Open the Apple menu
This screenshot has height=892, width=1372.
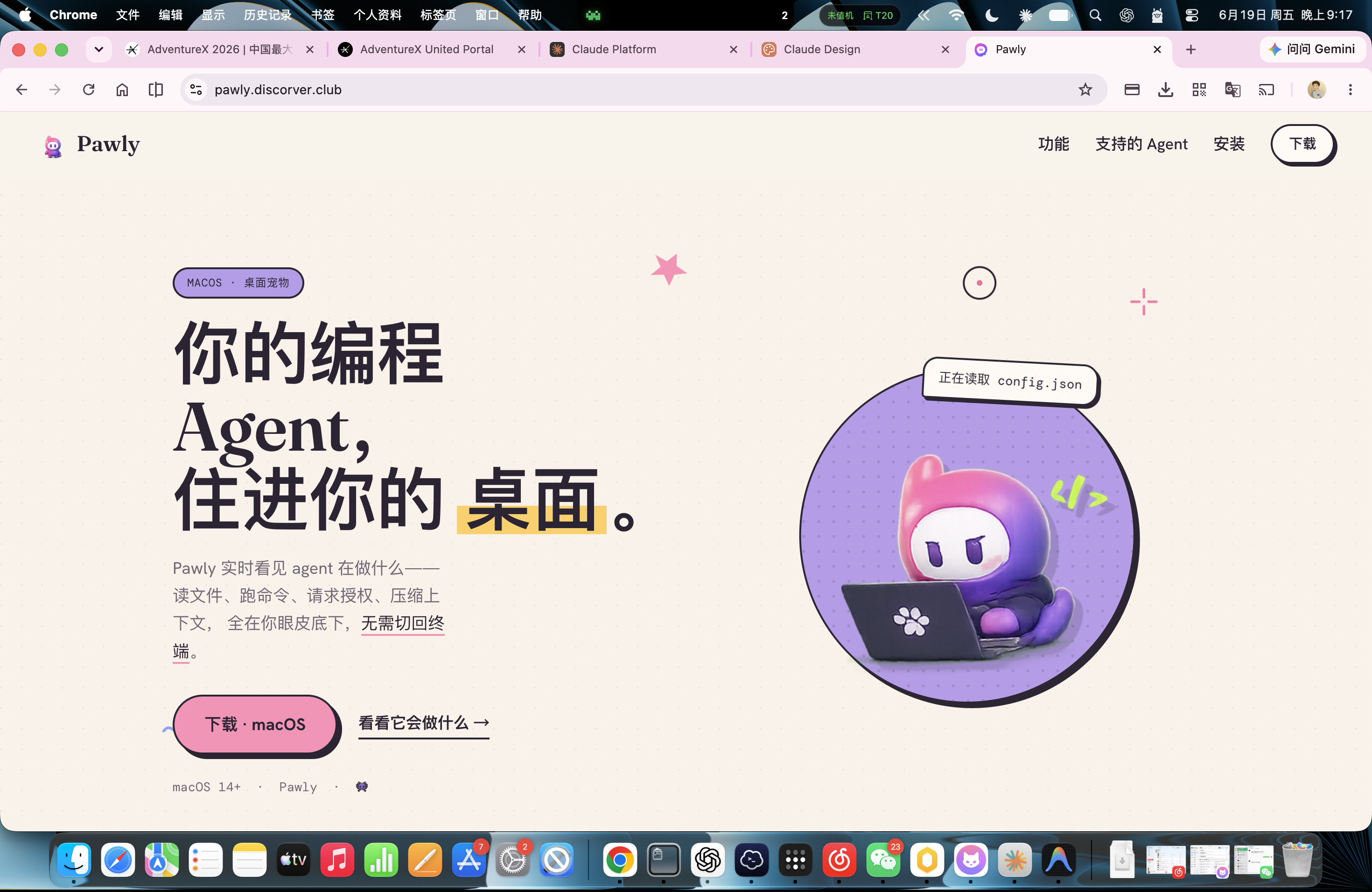[25, 15]
